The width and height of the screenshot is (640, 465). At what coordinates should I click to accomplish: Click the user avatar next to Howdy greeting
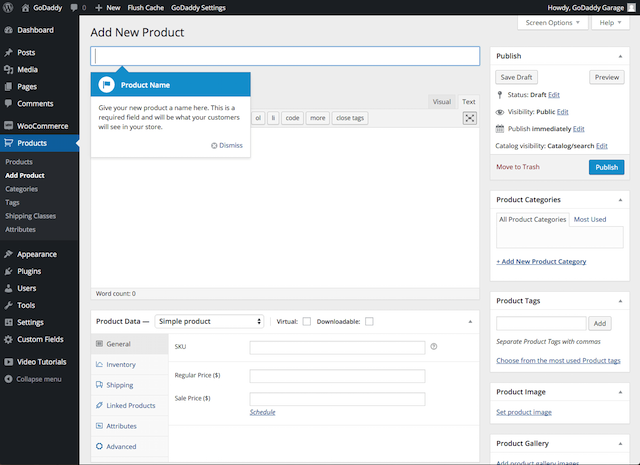(x=631, y=7)
